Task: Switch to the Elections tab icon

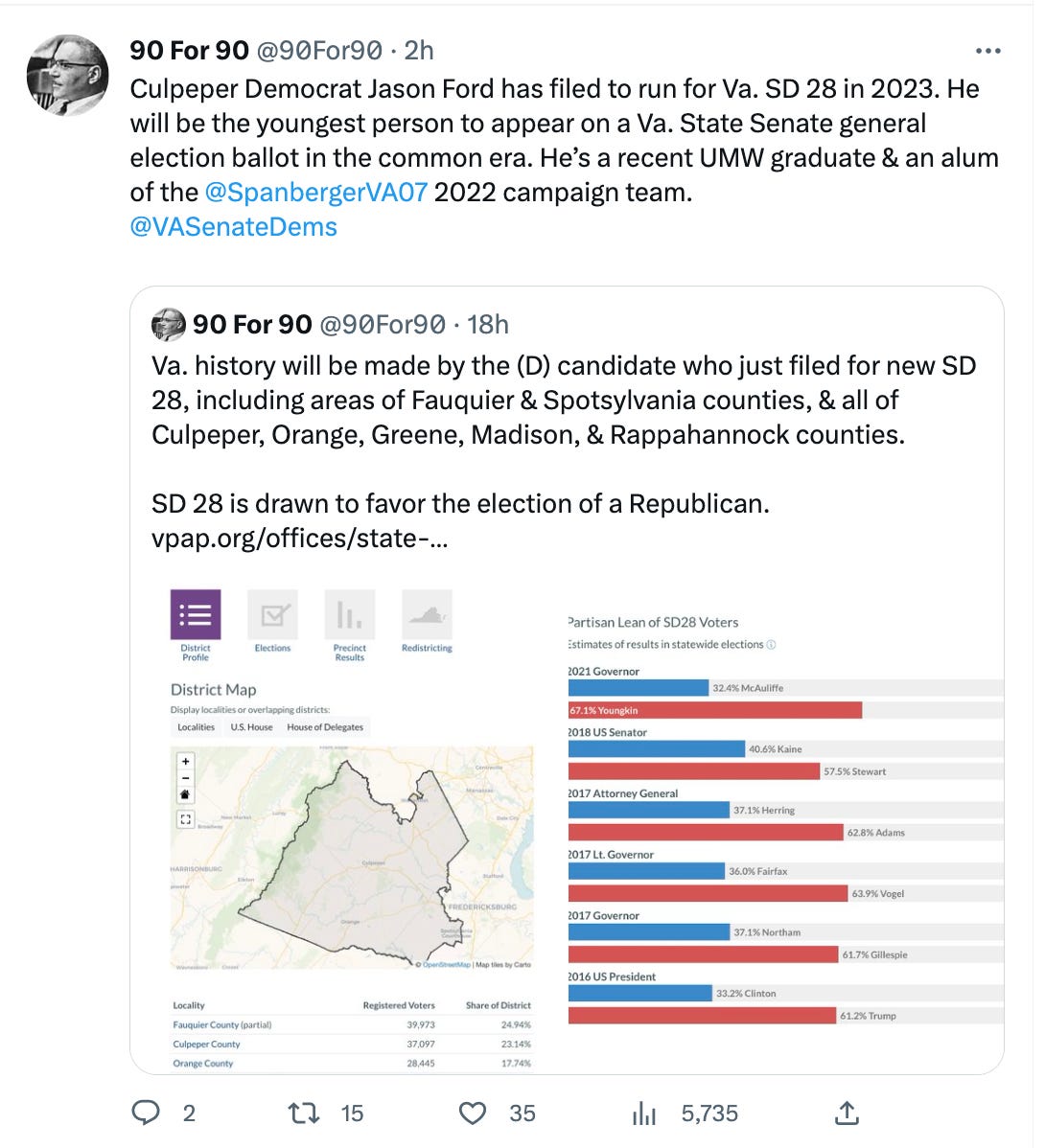Action: (272, 615)
